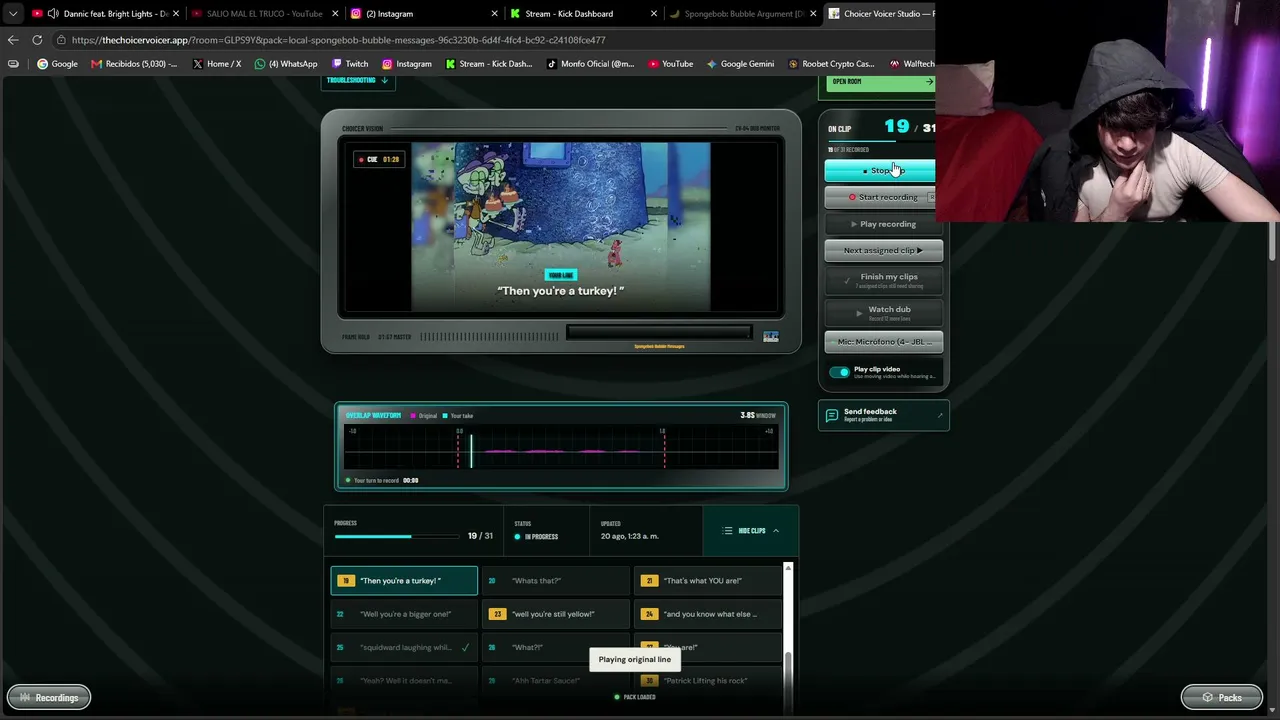Image resolution: width=1280 pixels, height=720 pixels.
Task: Open the WhatsApp bookmark
Action: pyautogui.click(x=286, y=64)
